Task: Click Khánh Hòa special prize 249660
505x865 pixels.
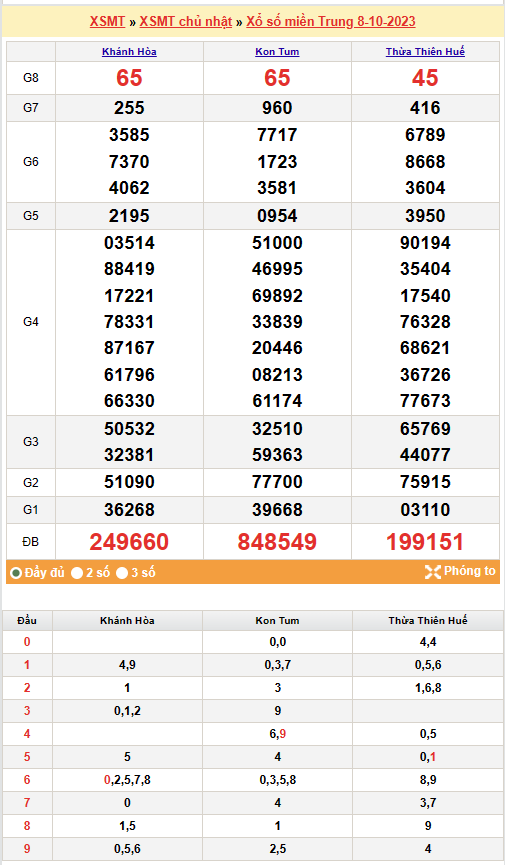Action: (129, 542)
